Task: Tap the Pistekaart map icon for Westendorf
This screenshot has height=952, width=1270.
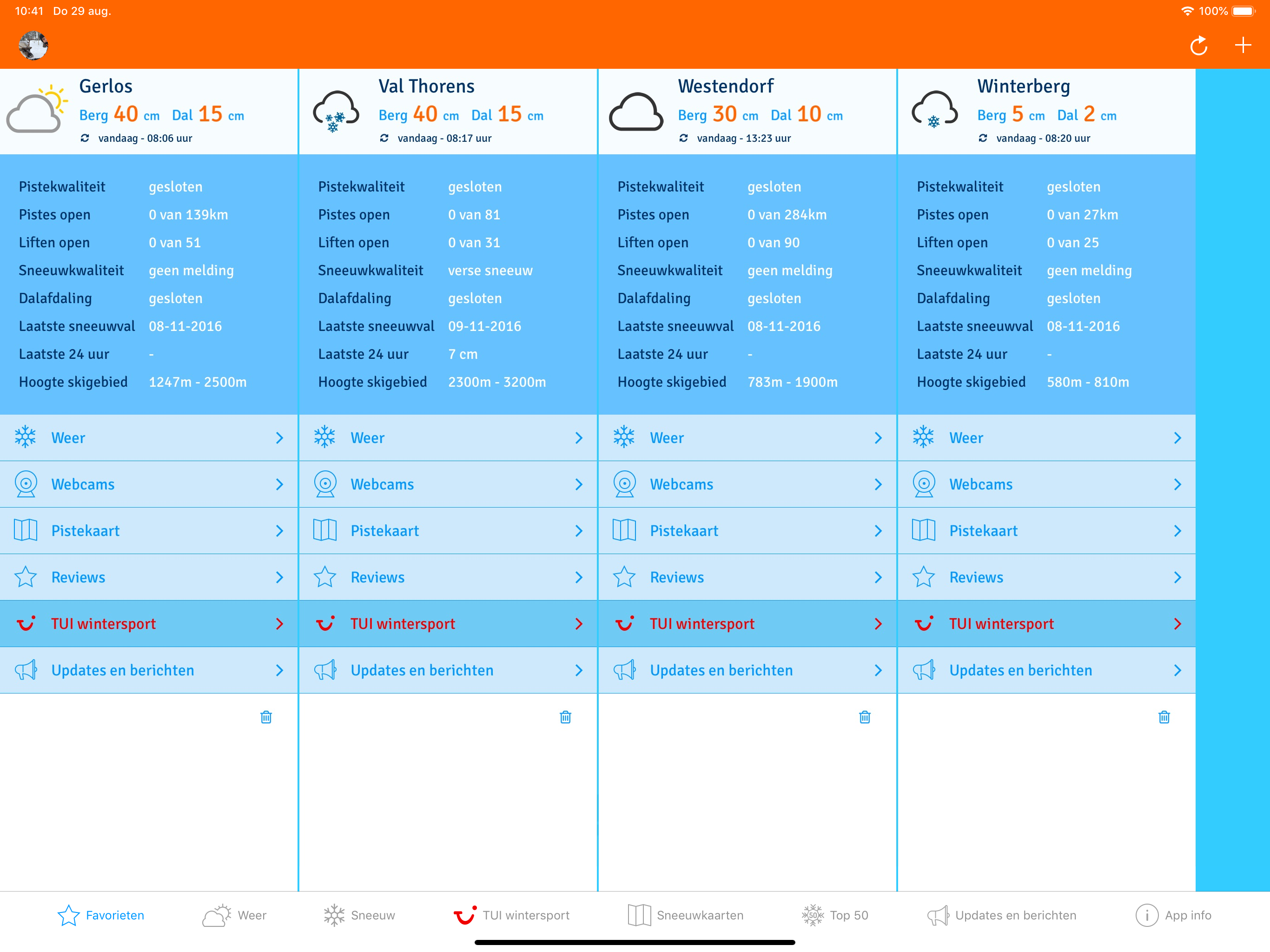Action: point(624,530)
